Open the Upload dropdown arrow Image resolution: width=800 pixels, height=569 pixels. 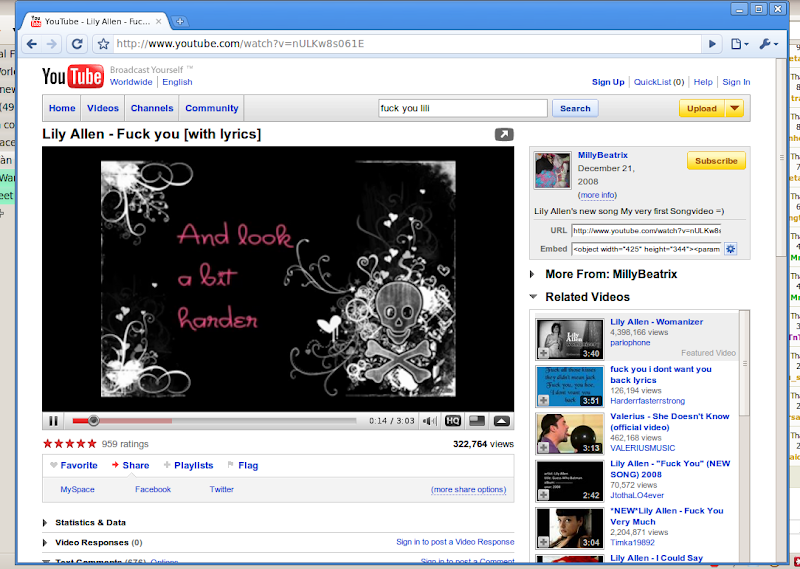coord(735,108)
